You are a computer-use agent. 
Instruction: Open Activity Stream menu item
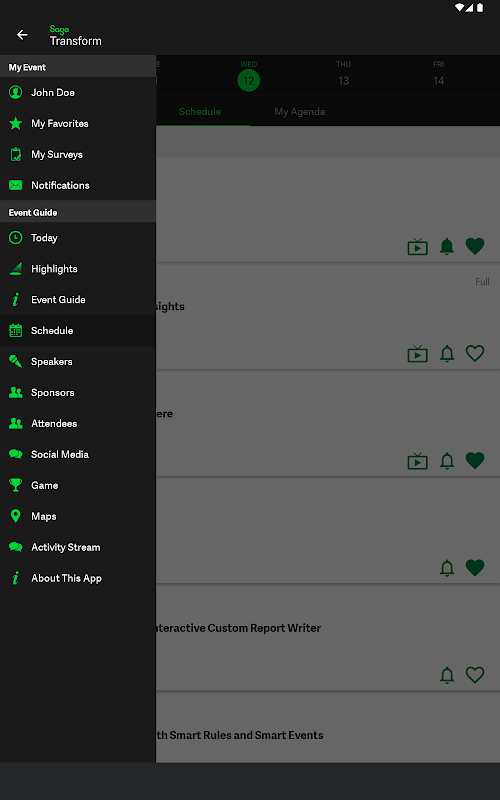[78, 547]
